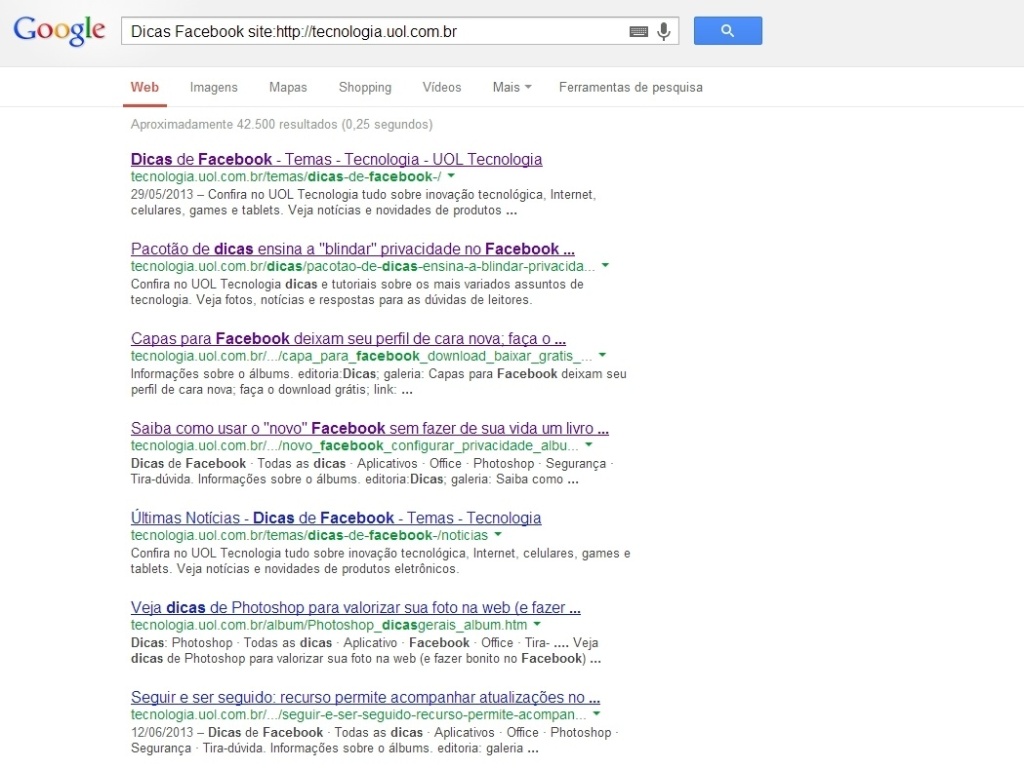Switch to the Mapas tab
Screen dimensions: 1024x768
(288, 88)
